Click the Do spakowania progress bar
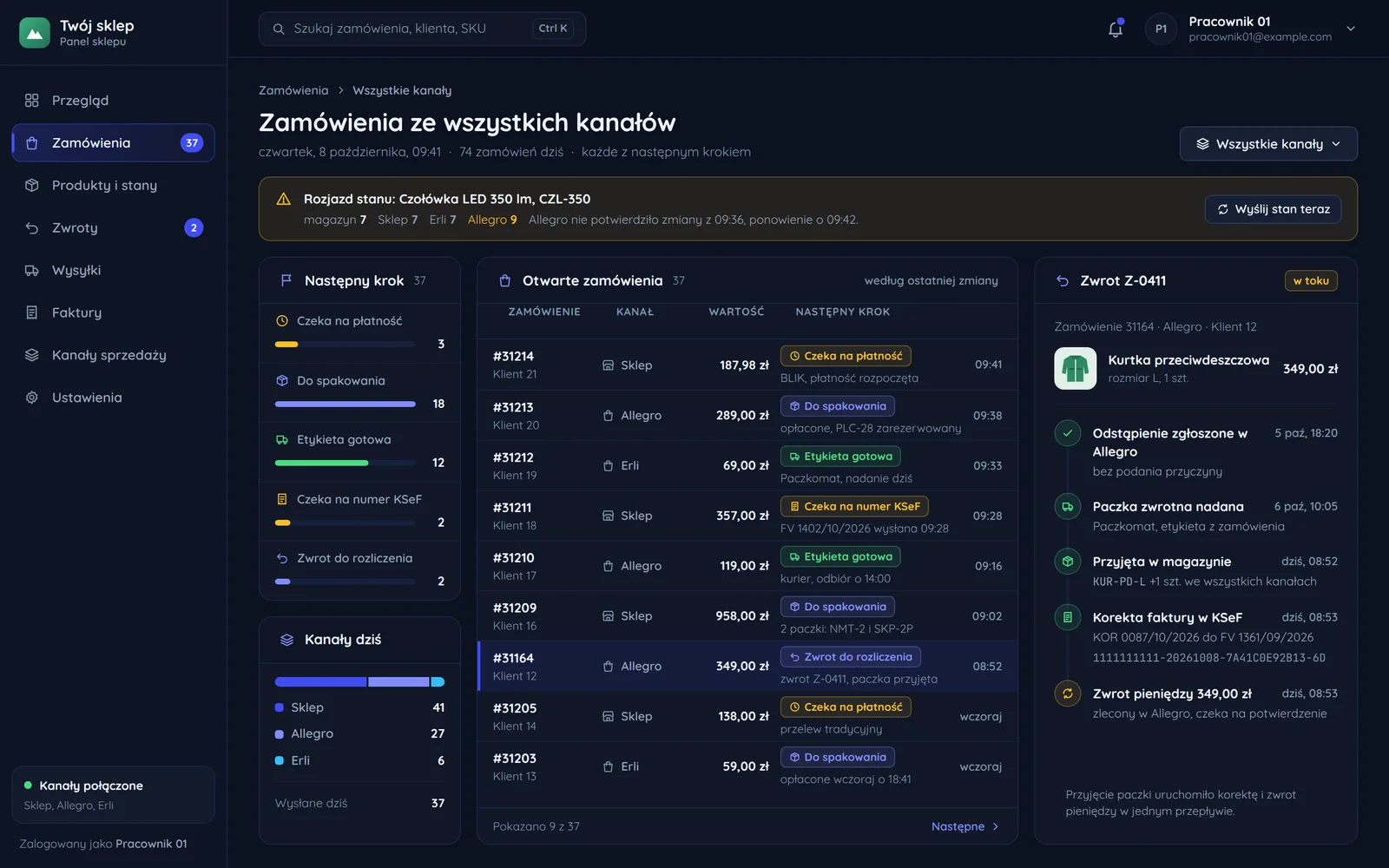Image resolution: width=1389 pixels, height=868 pixels. 346,404
